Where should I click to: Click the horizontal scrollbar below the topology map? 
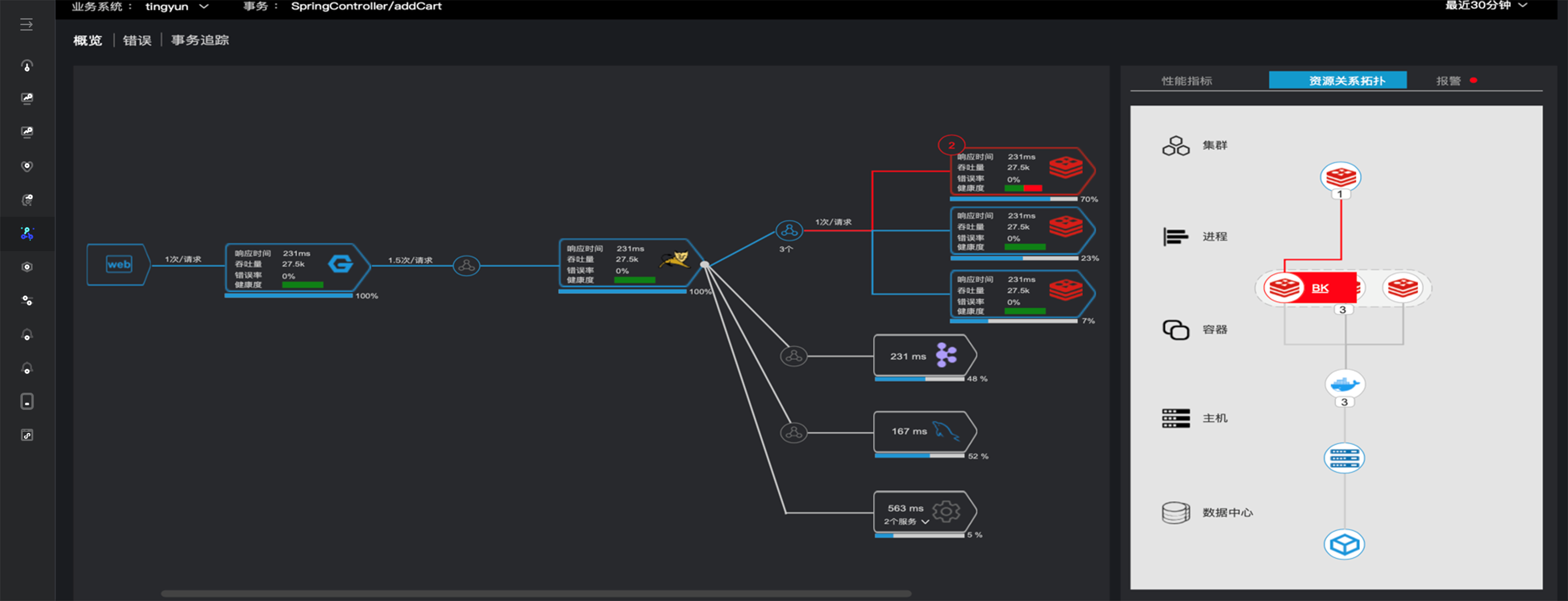[536, 594]
